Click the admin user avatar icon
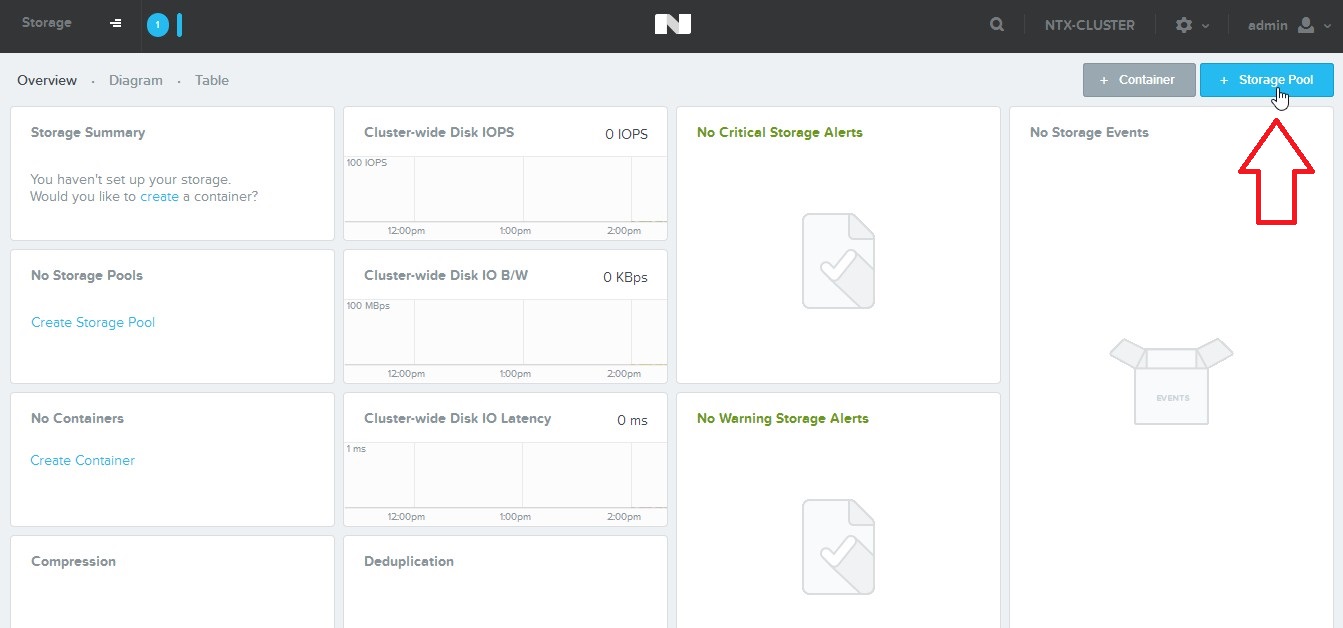 click(1306, 25)
